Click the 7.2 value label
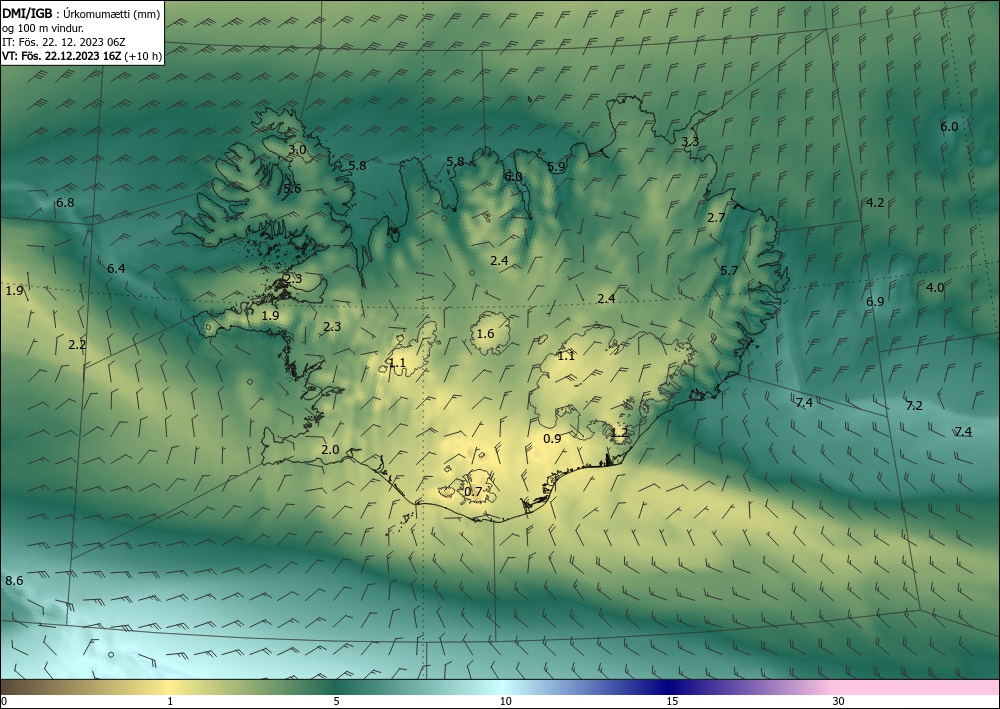Screen dimensions: 1000x709 pos(915,406)
